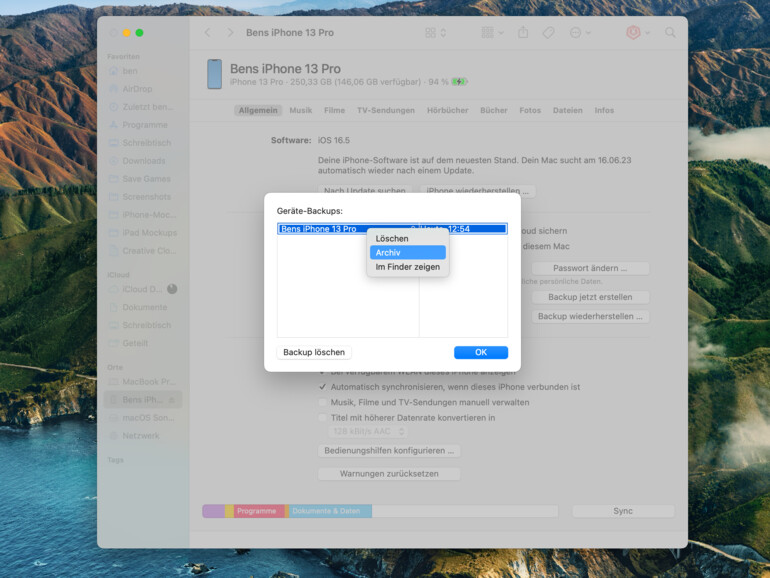Screen dimensions: 770x578
Task: Toggle Musik, Filme manuell verwalten checkbox
Action: pyautogui.click(x=323, y=402)
